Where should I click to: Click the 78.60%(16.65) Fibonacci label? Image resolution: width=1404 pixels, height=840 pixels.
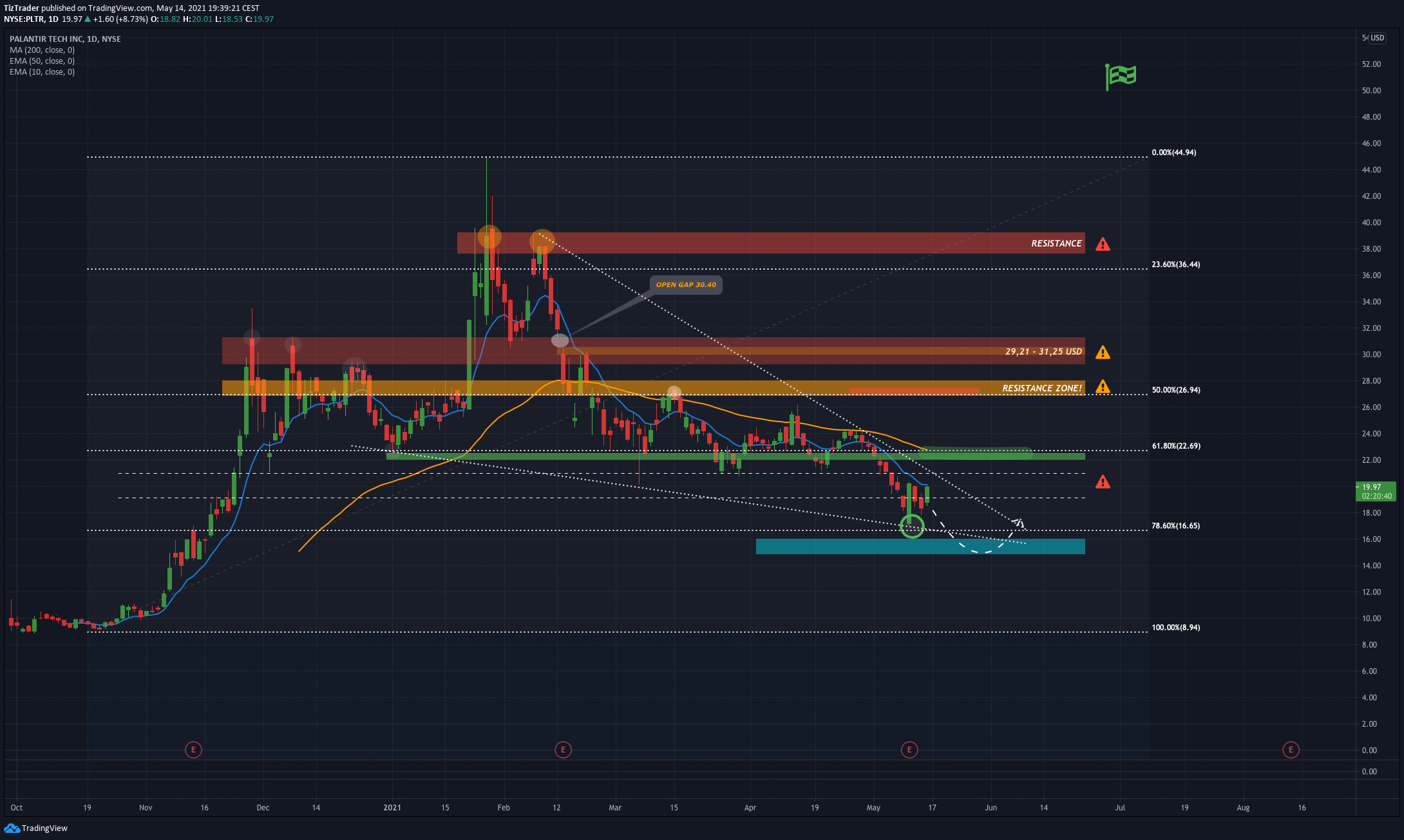(x=1176, y=526)
